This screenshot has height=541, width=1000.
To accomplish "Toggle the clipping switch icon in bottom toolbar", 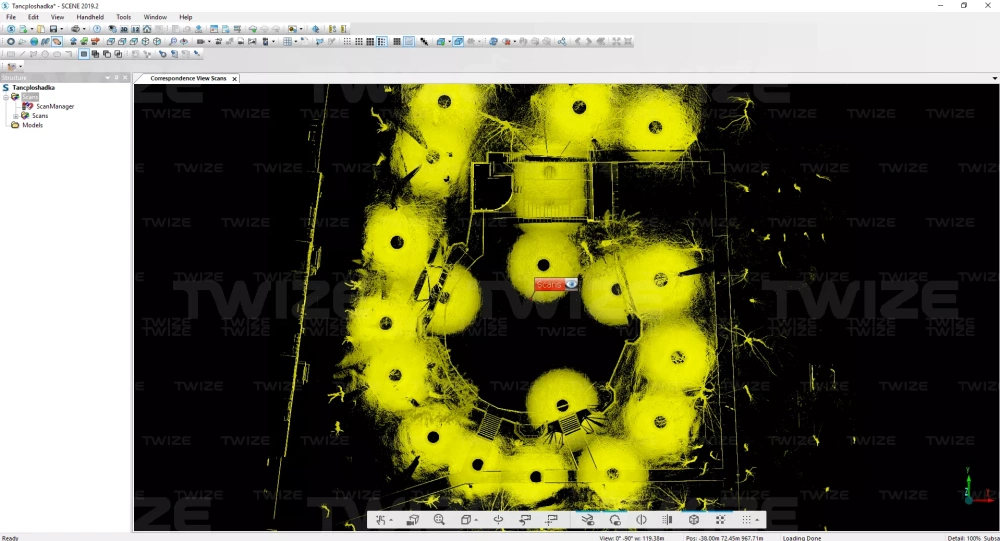I will [x=587, y=520].
